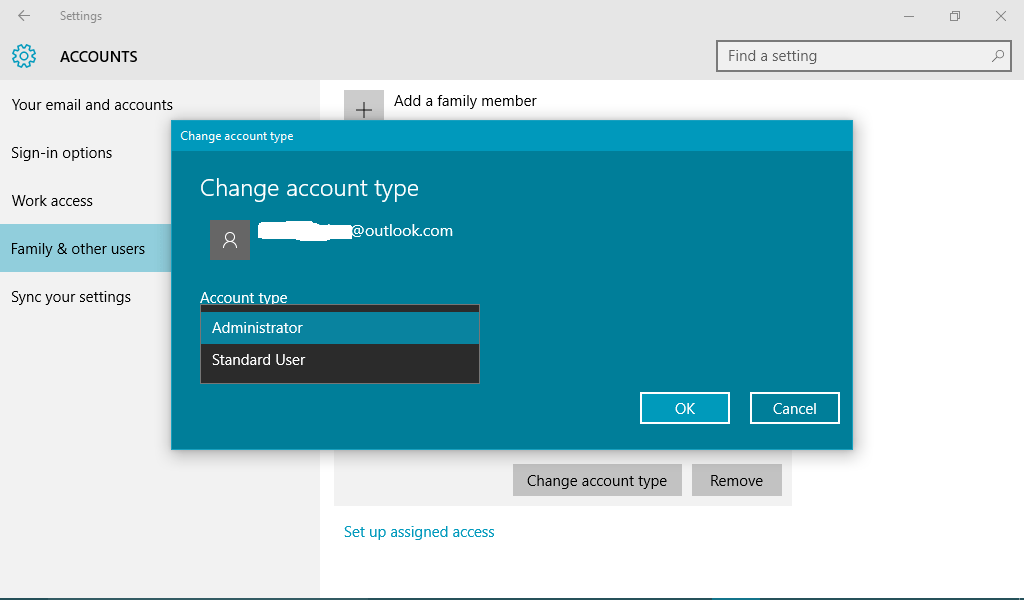Cancel the Change account type dialog
The height and width of the screenshot is (600, 1024).
click(x=794, y=408)
